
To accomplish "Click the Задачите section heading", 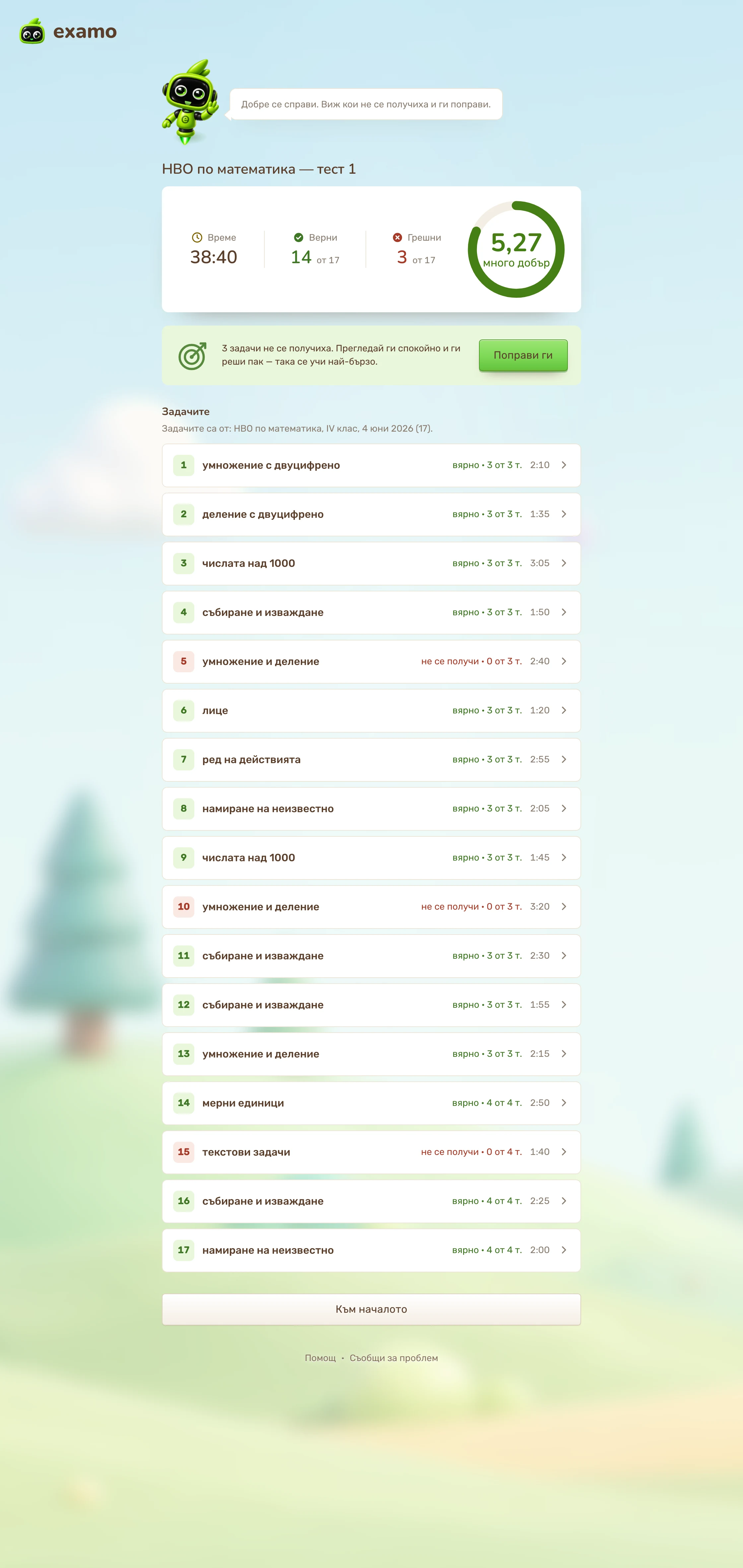I will (x=186, y=412).
